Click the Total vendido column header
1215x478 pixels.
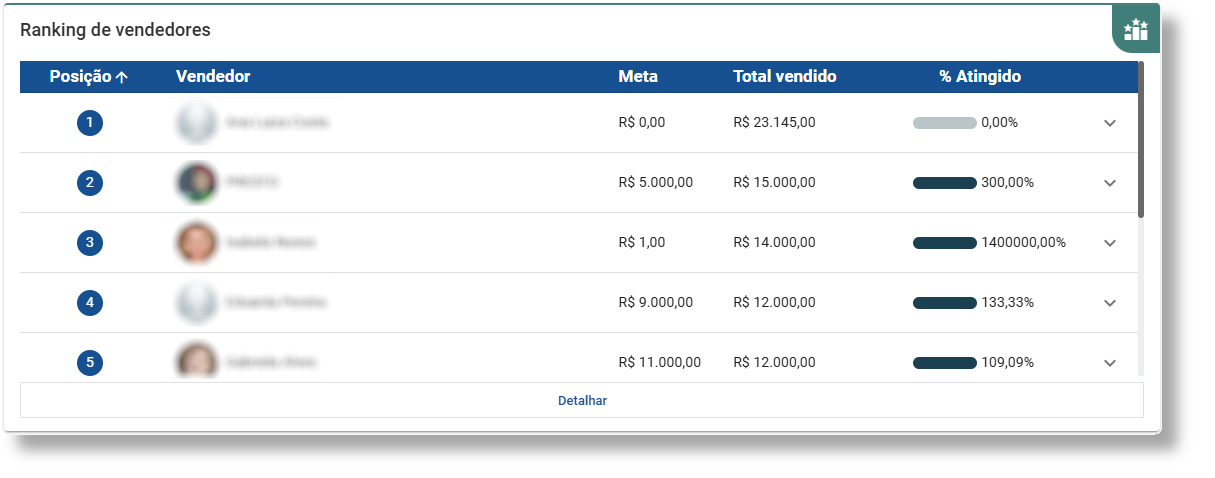[x=784, y=77]
